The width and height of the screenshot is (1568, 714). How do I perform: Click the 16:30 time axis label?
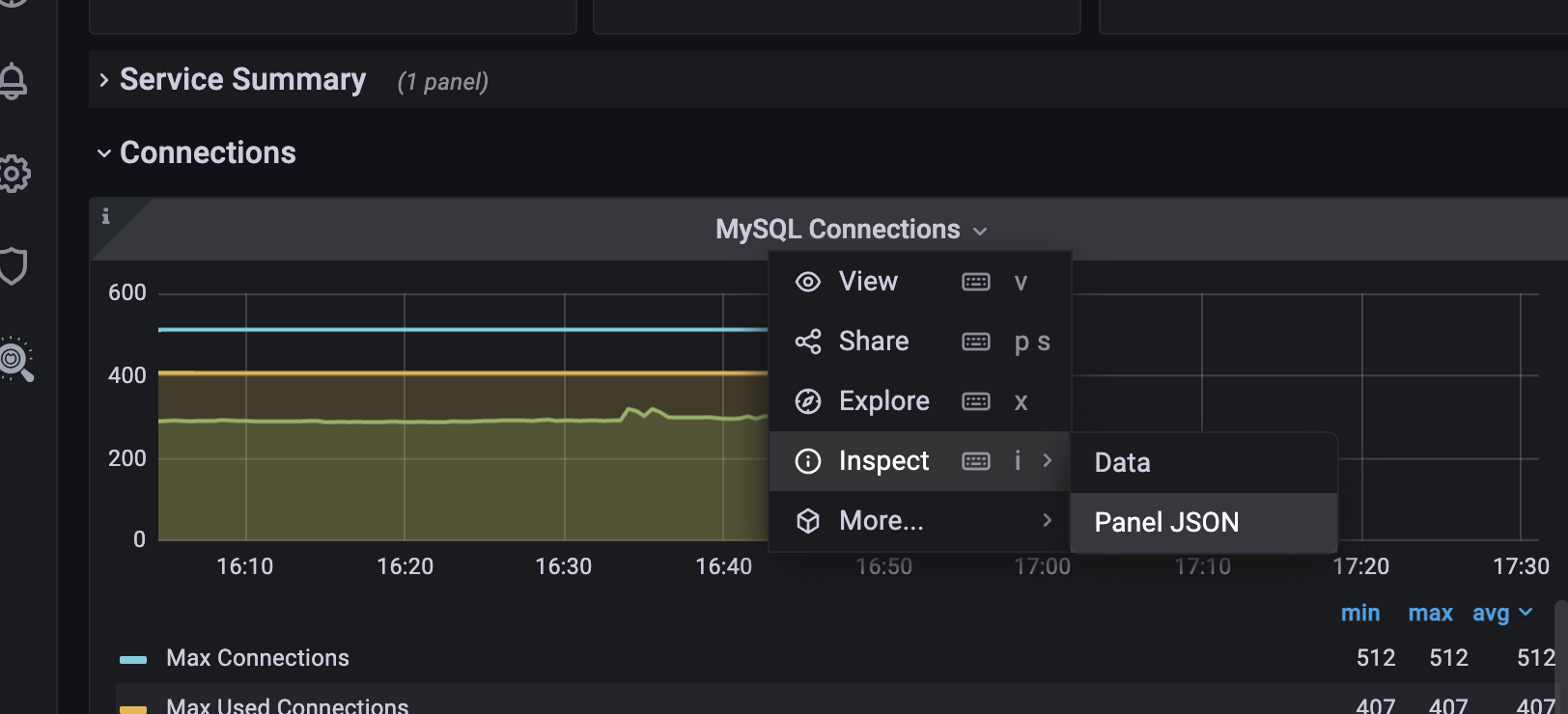coord(564,566)
